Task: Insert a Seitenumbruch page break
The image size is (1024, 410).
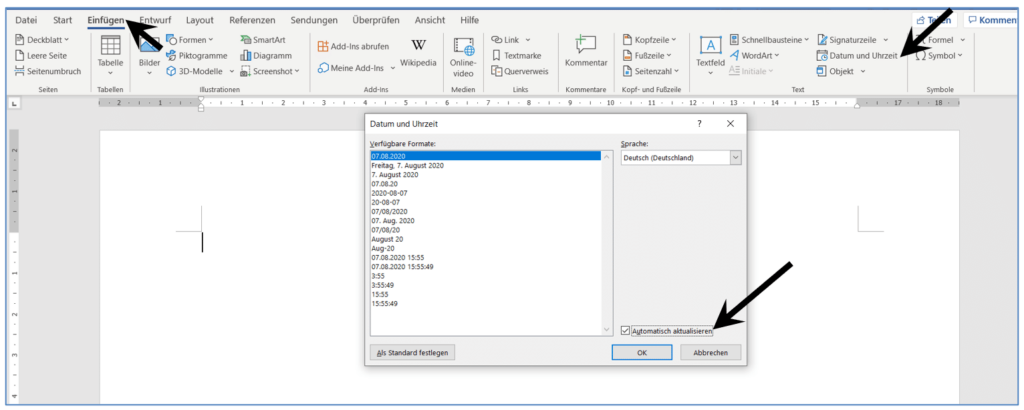Action: click(48, 71)
